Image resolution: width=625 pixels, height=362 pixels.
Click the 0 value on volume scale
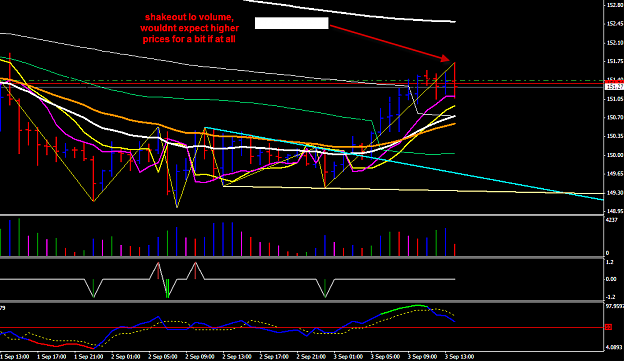coord(607,253)
